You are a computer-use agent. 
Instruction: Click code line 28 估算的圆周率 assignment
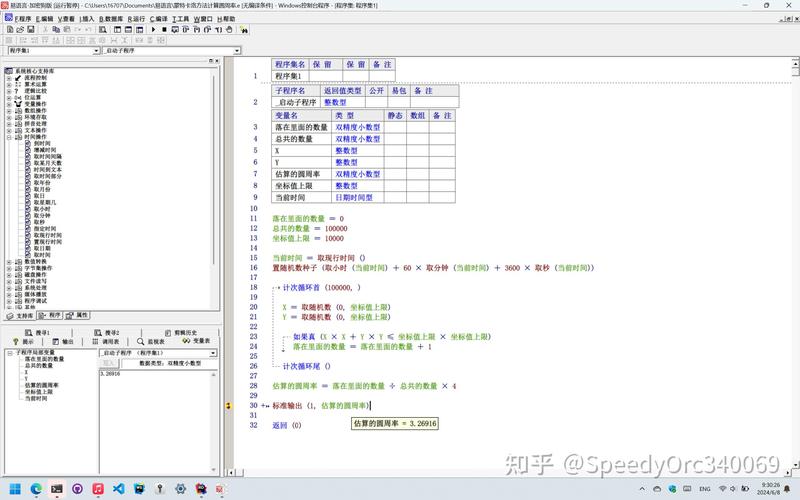pos(364,386)
